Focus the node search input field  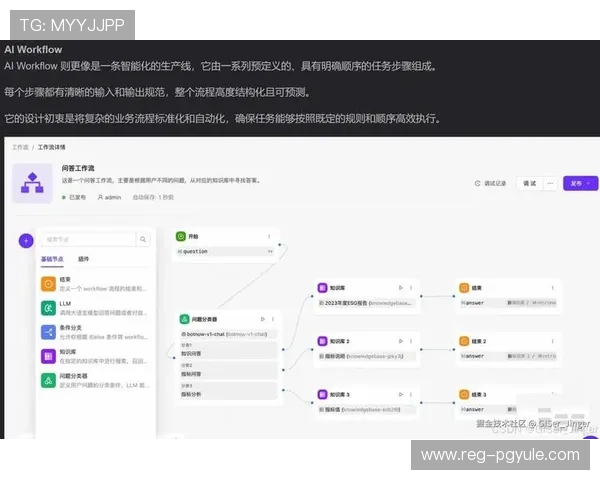click(88, 239)
